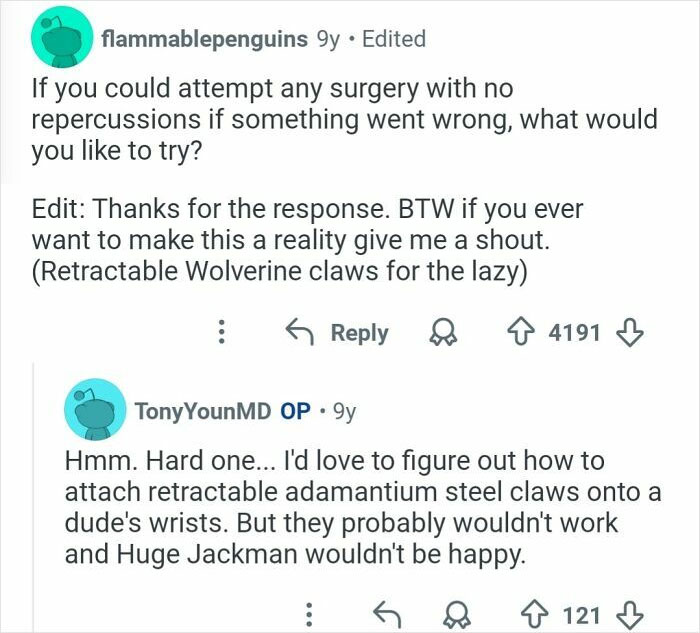
Task: Upvote TonyYounMD's reply
Action: 535,613
